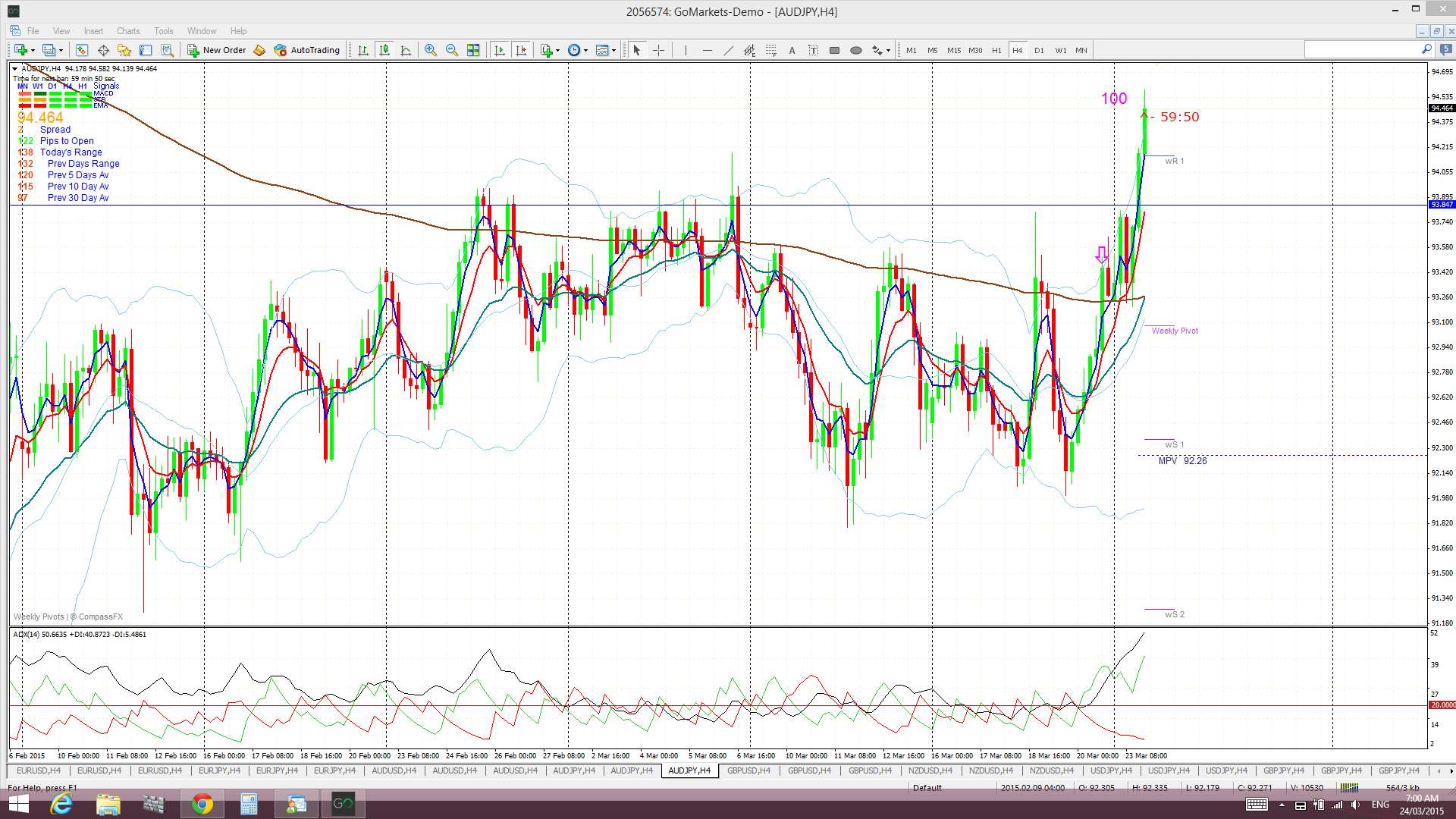Click the New Order button

(217, 50)
